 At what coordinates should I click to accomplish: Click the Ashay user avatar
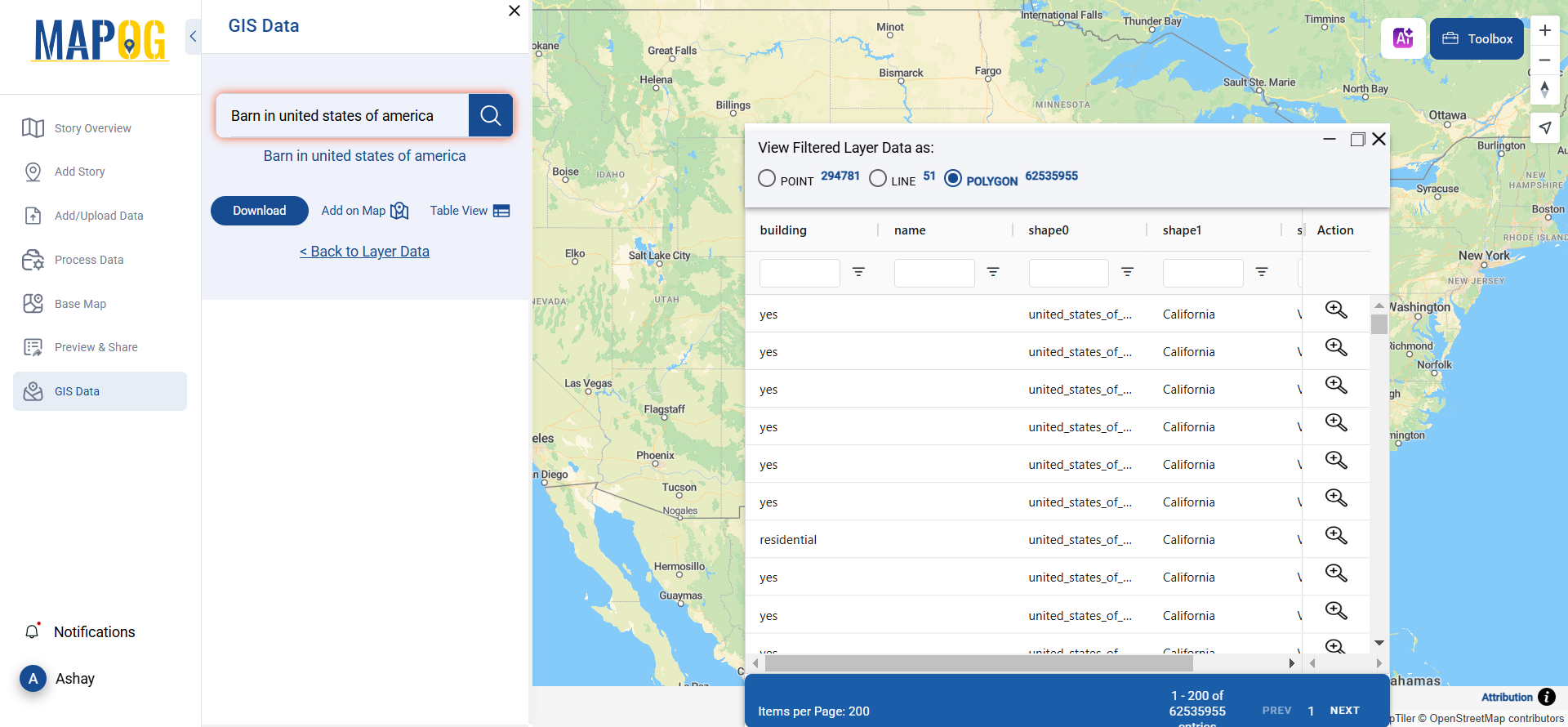click(33, 678)
